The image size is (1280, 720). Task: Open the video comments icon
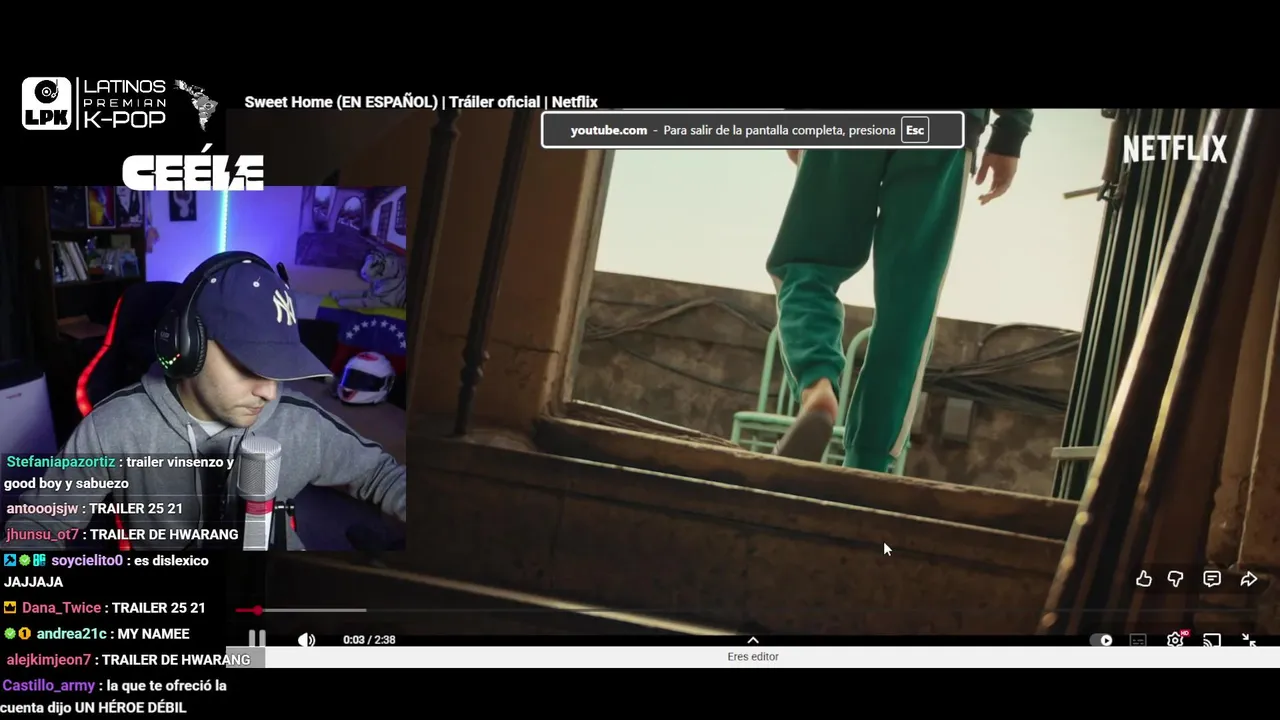point(1212,579)
